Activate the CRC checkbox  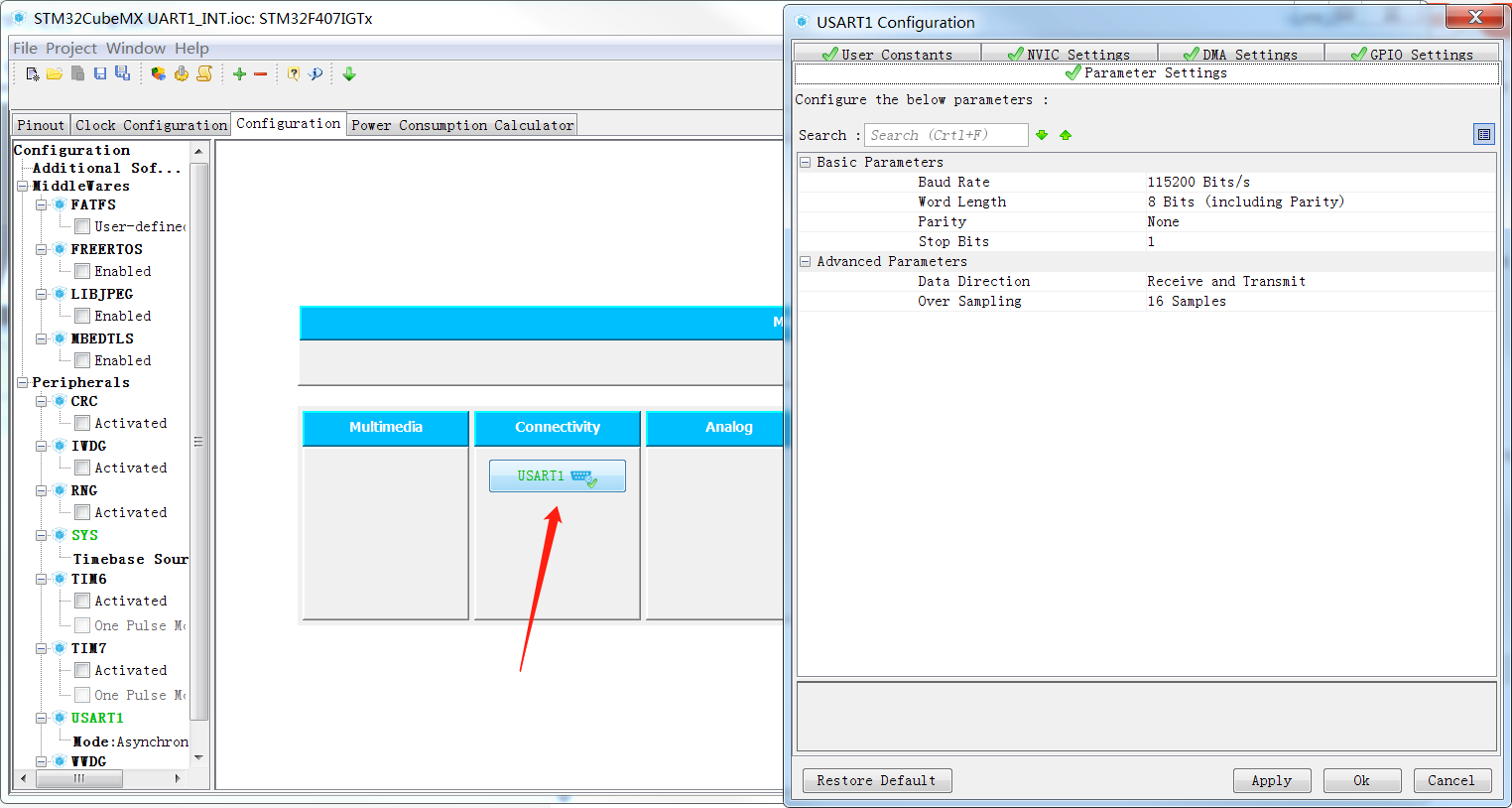click(82, 423)
